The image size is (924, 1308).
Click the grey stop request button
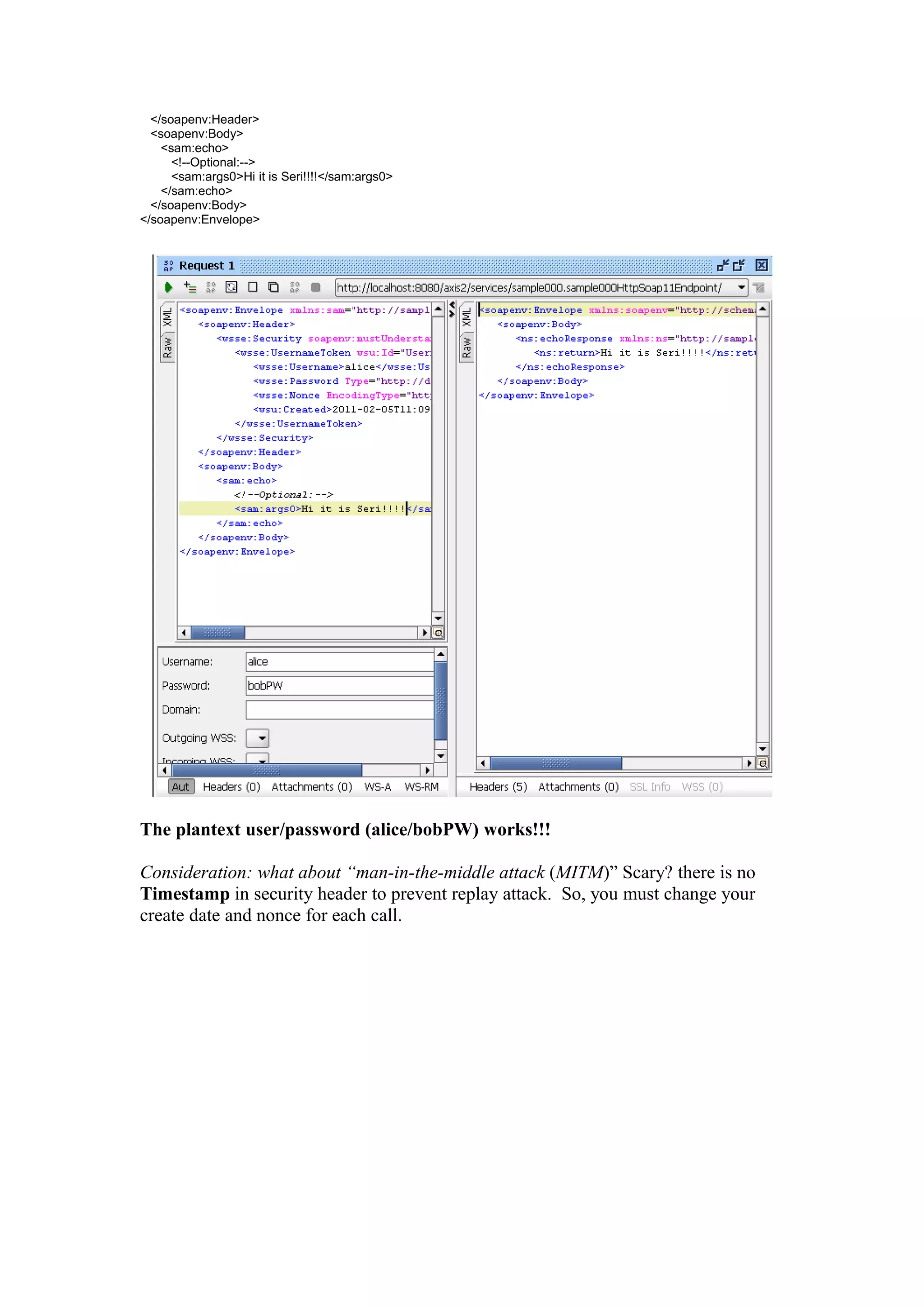pyautogui.click(x=315, y=287)
